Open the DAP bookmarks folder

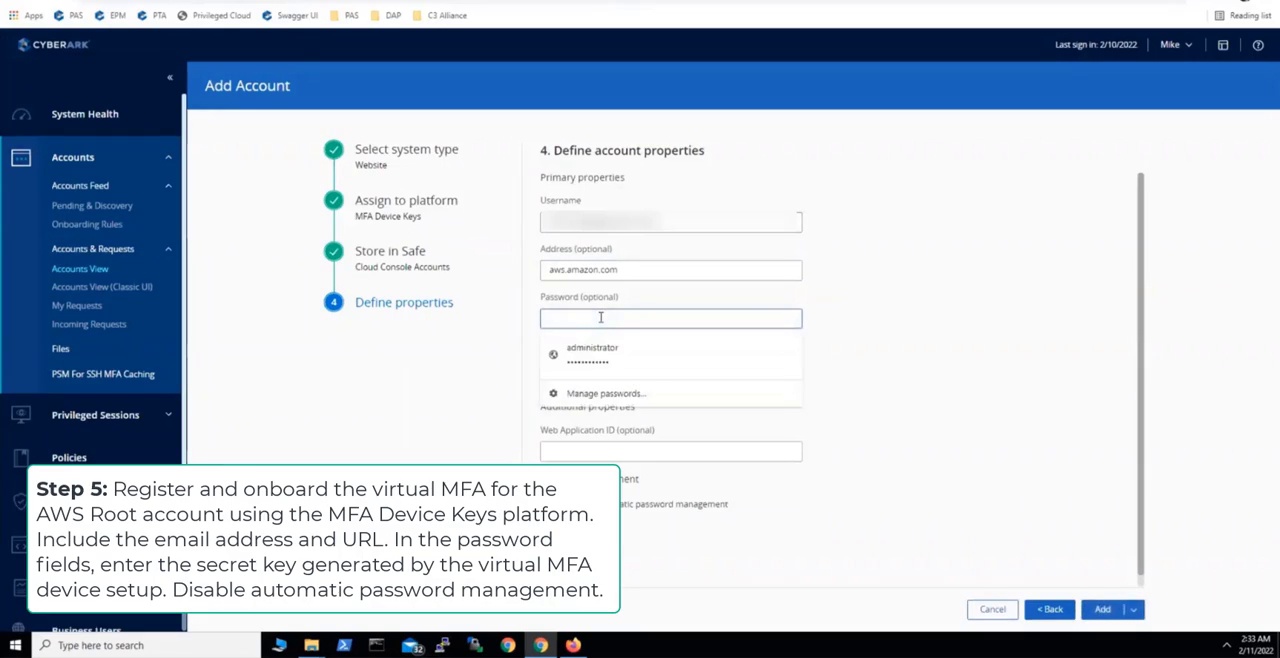point(385,15)
